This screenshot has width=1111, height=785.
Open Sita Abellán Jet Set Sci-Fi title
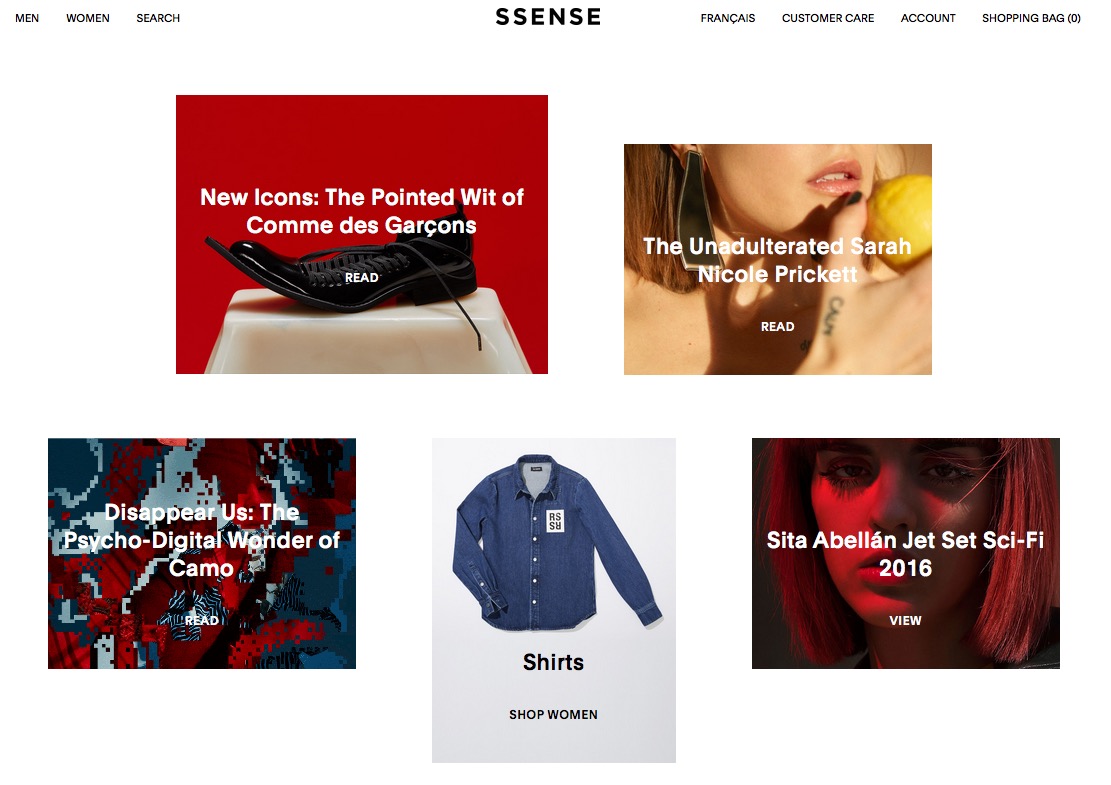pyautogui.click(x=906, y=554)
